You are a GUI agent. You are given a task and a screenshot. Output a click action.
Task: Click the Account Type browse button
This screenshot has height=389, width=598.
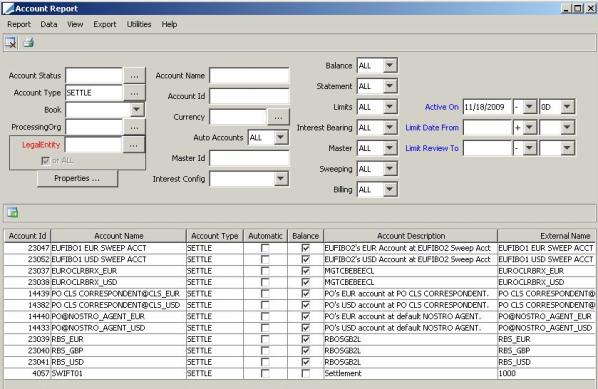134,93
